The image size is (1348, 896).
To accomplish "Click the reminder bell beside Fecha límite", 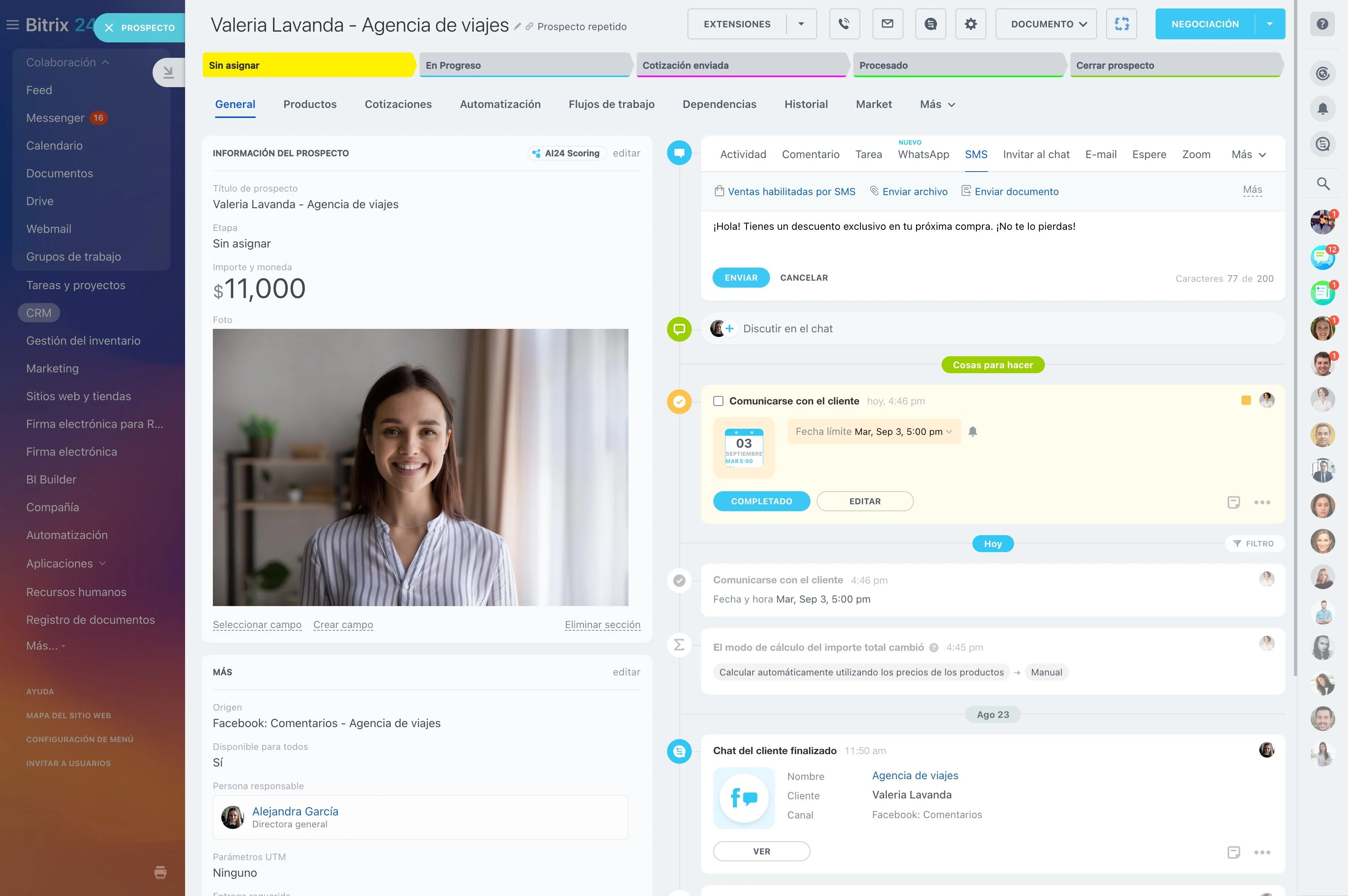I will (x=972, y=431).
